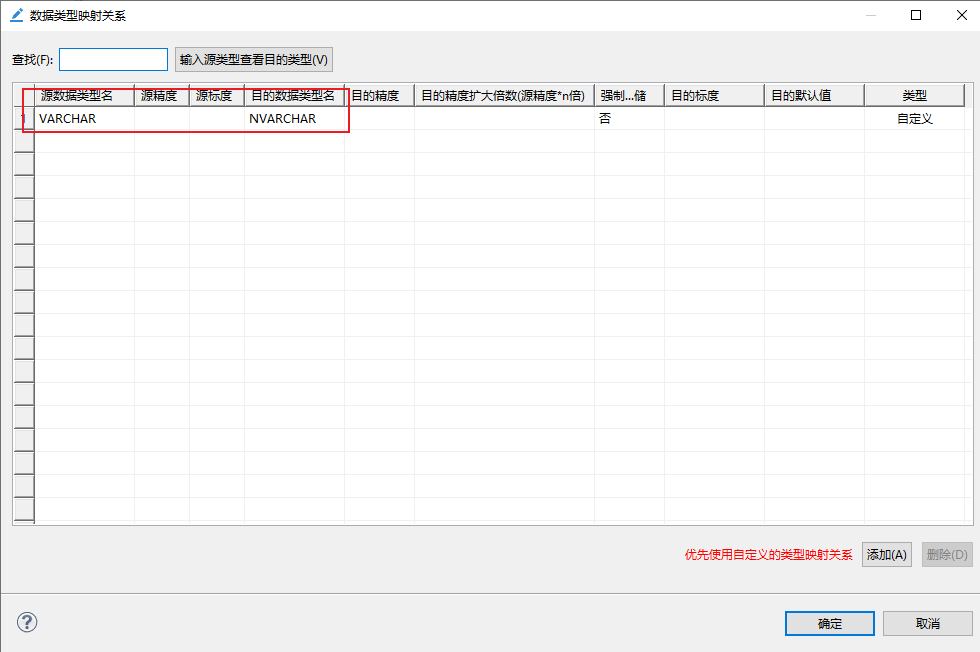Click the help question mark icon

tap(27, 622)
